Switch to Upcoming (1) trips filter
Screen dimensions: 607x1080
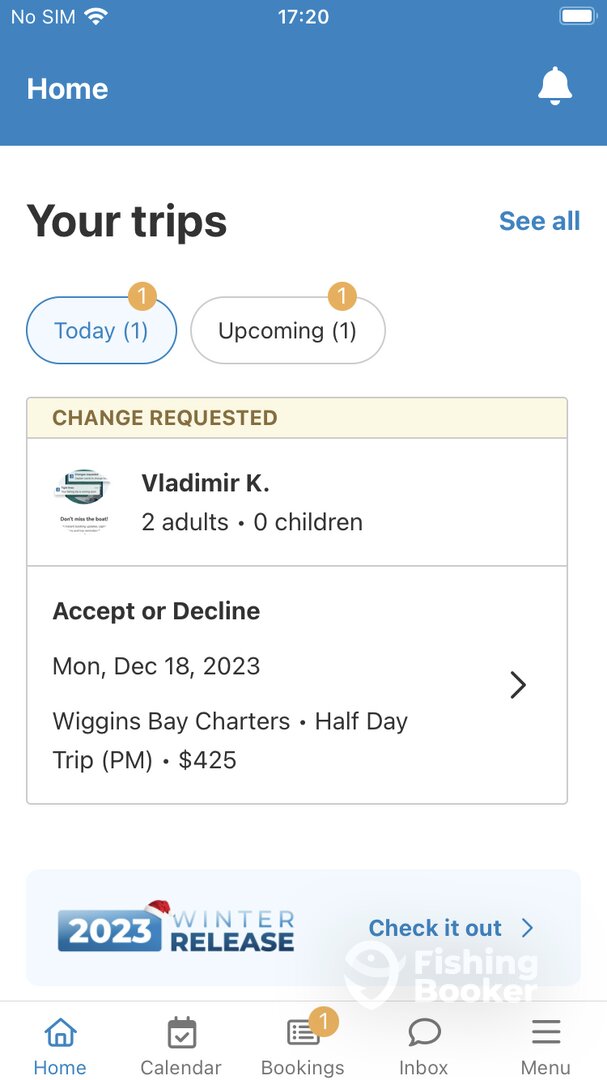(x=287, y=331)
